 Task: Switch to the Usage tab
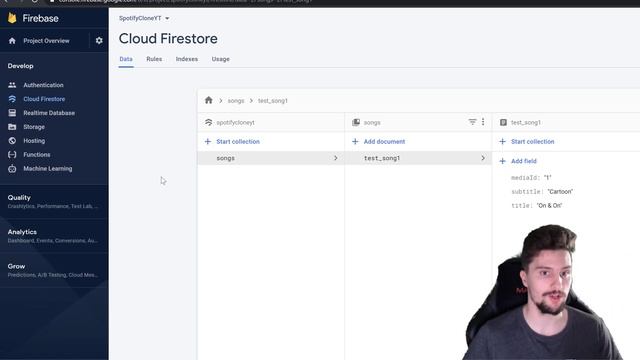click(220, 59)
